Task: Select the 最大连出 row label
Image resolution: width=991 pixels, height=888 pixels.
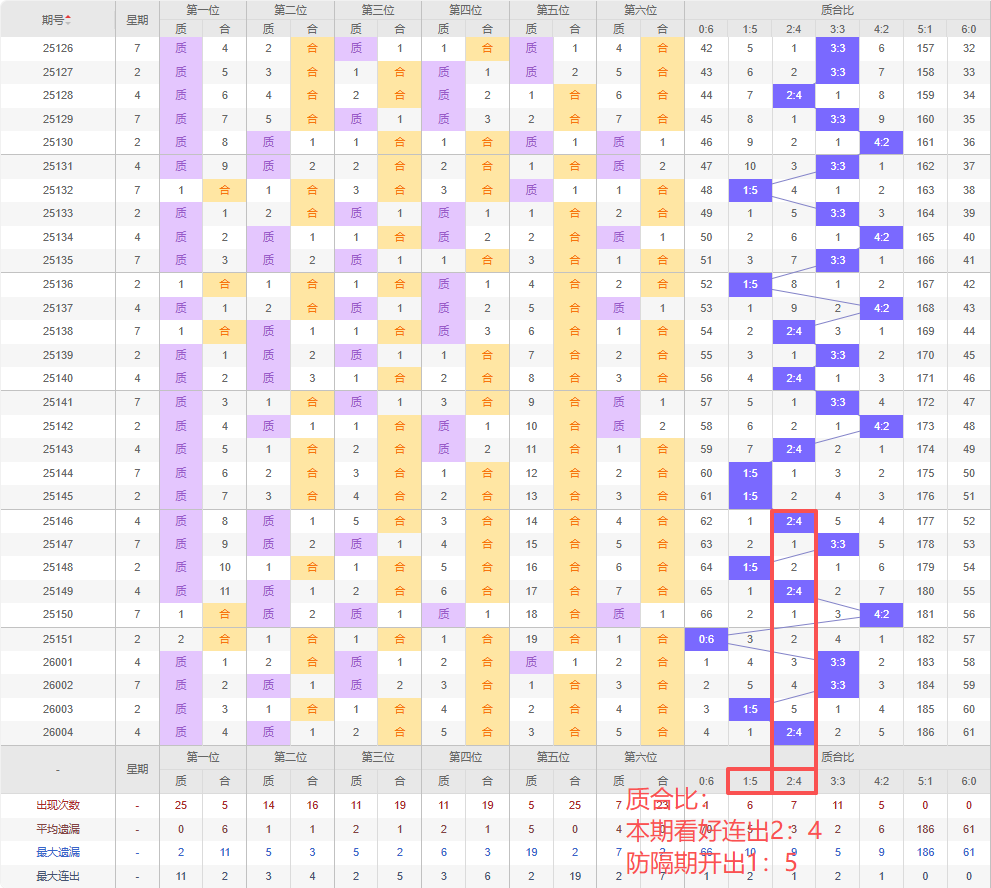Action: click(58, 876)
